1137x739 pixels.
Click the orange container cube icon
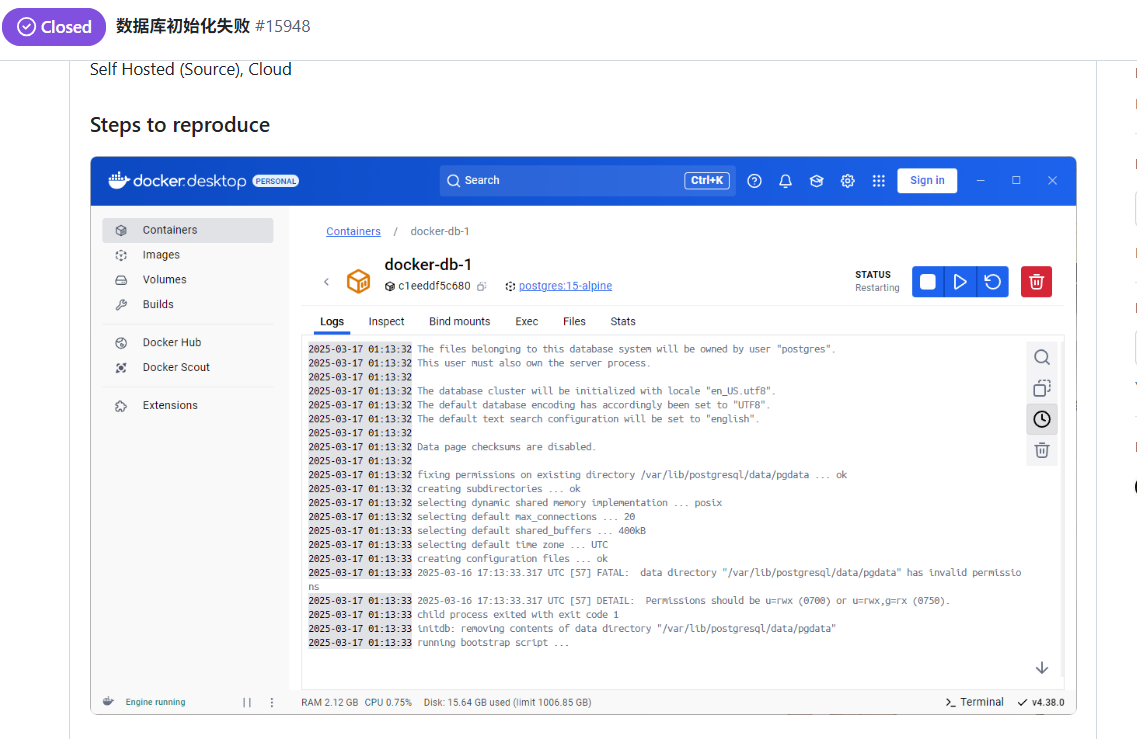[358, 281]
